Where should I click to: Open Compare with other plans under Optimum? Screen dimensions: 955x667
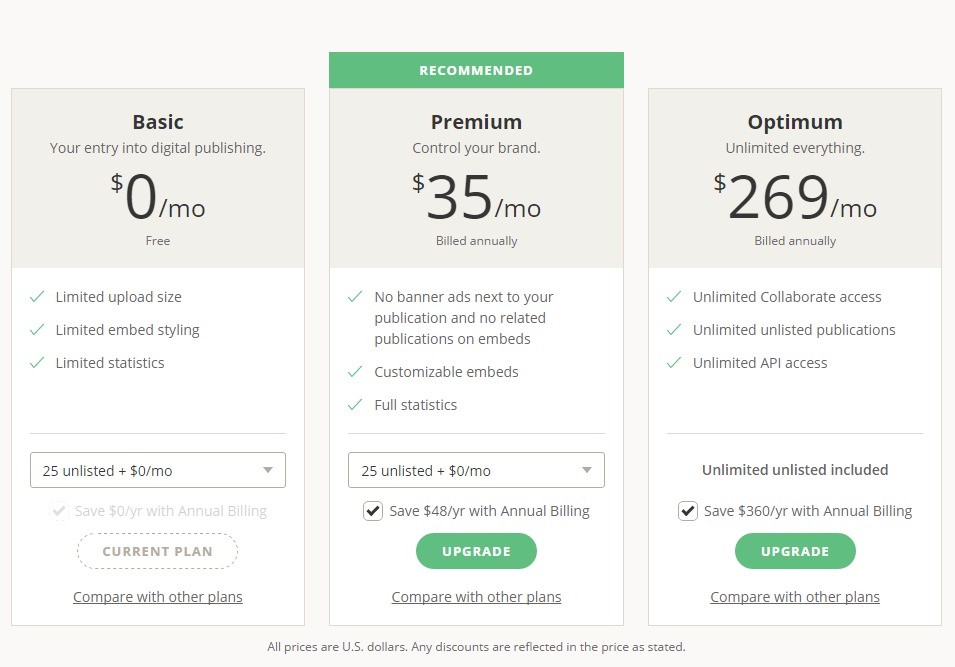[x=795, y=597]
